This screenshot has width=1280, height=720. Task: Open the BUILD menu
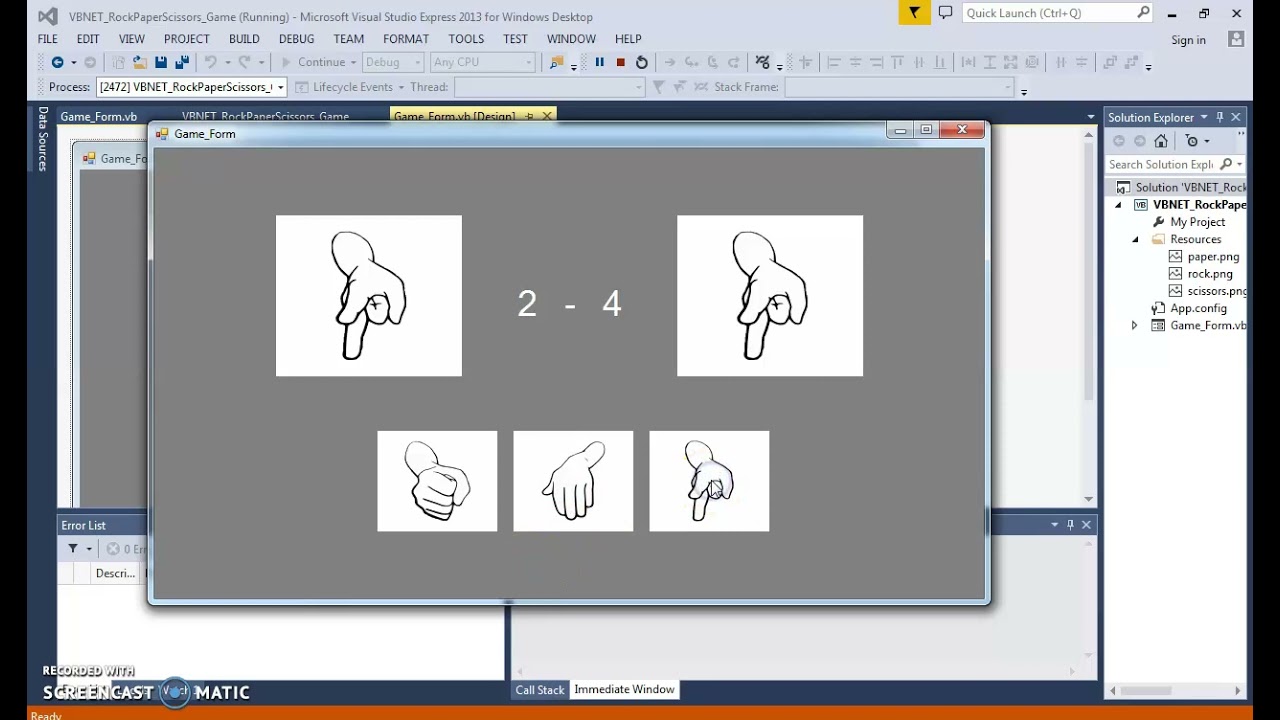click(x=244, y=39)
